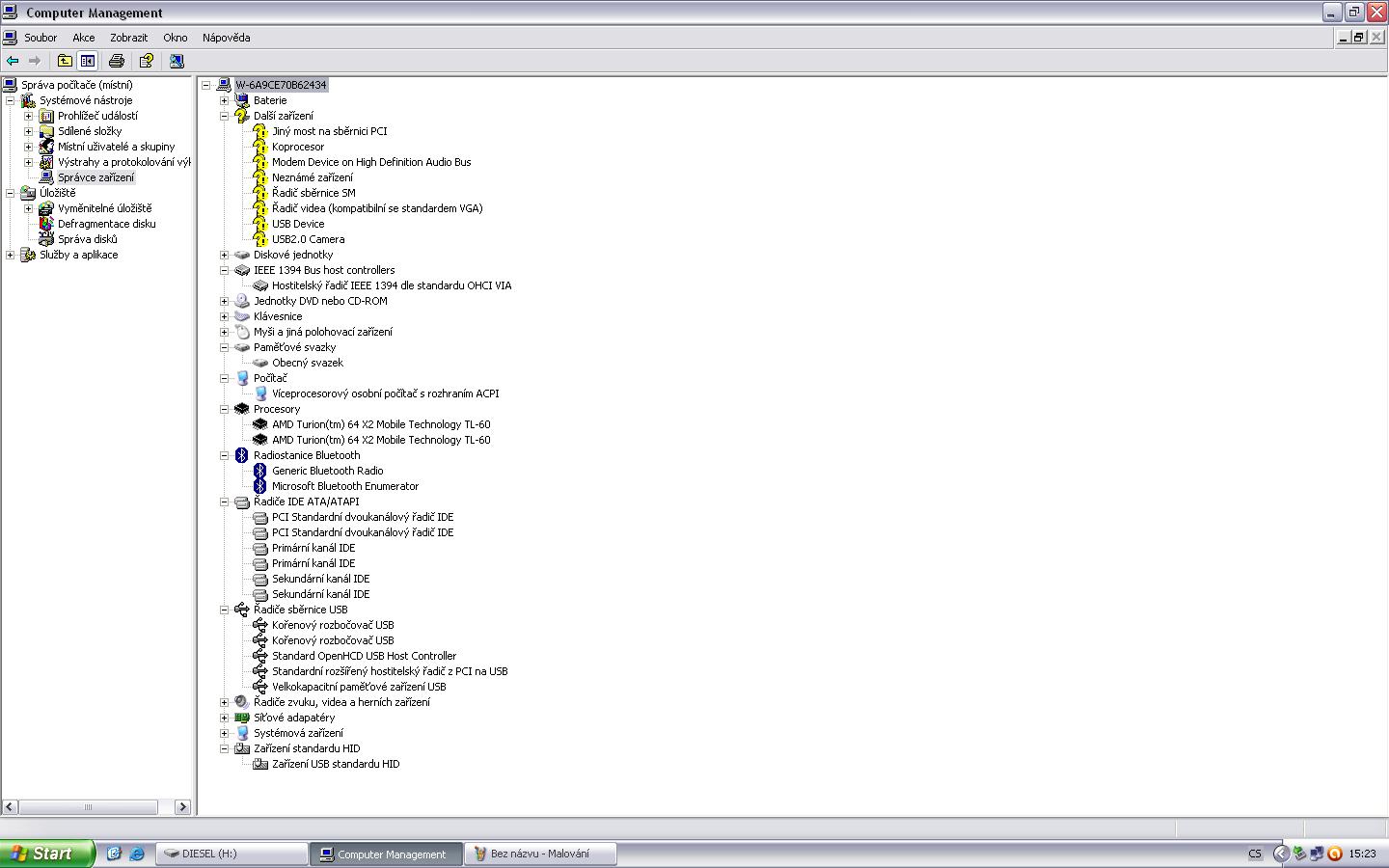Expand the Systémová zařízení category
1389x868 pixels.
point(224,733)
